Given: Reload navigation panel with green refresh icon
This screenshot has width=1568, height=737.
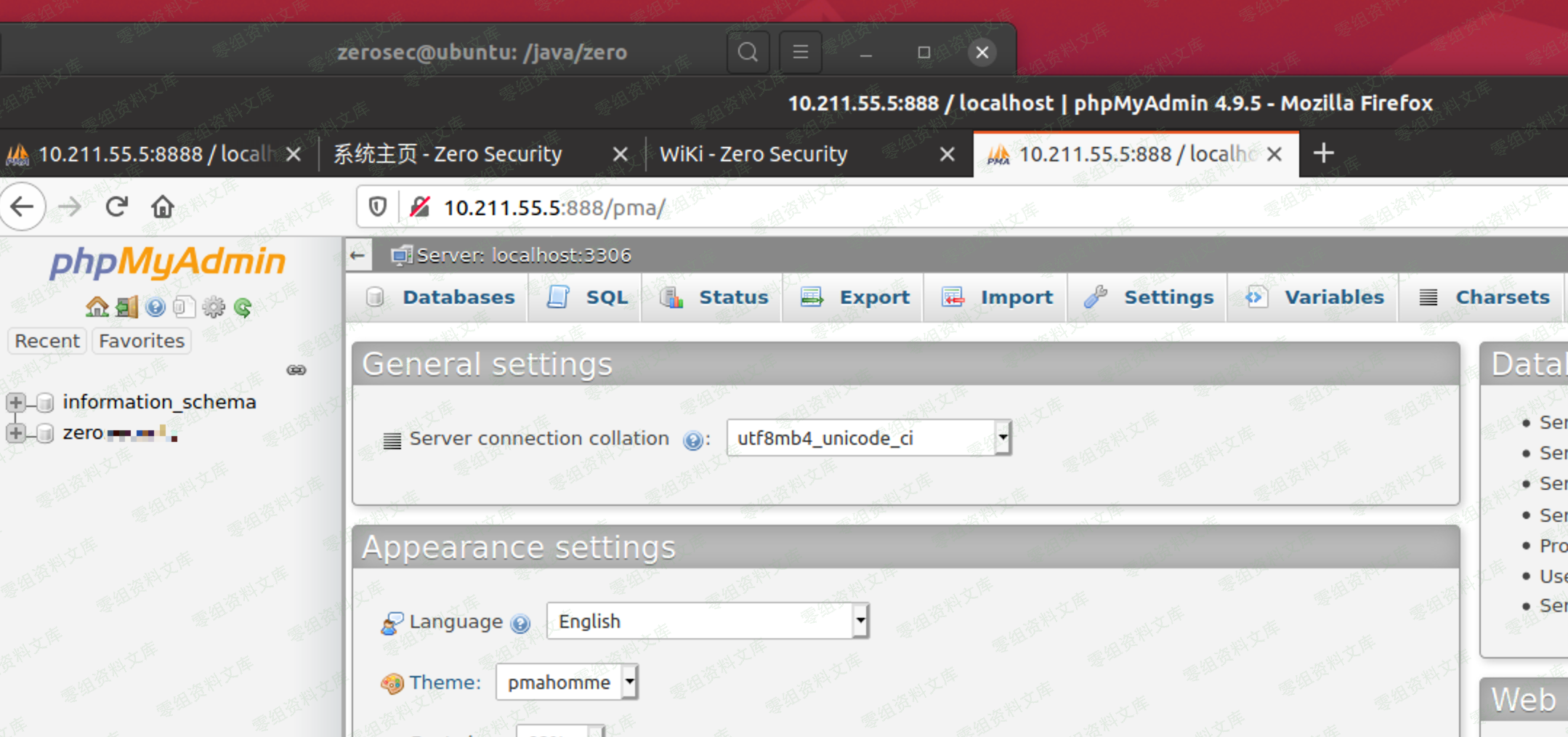Looking at the screenshot, I should pos(243,307).
